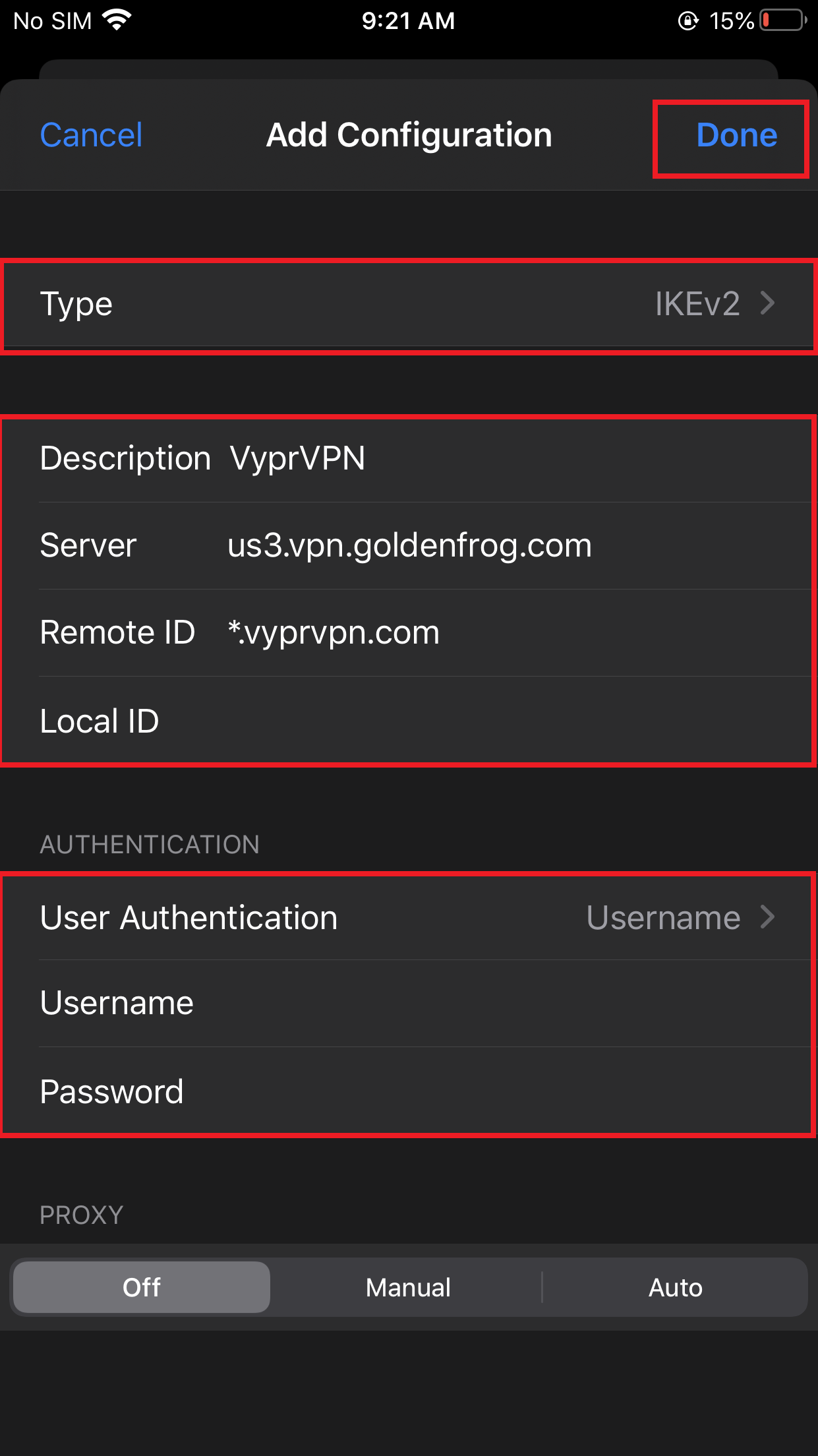This screenshot has width=818, height=1456.
Task: Tap the User Authentication chevron arrow
Action: tap(767, 917)
